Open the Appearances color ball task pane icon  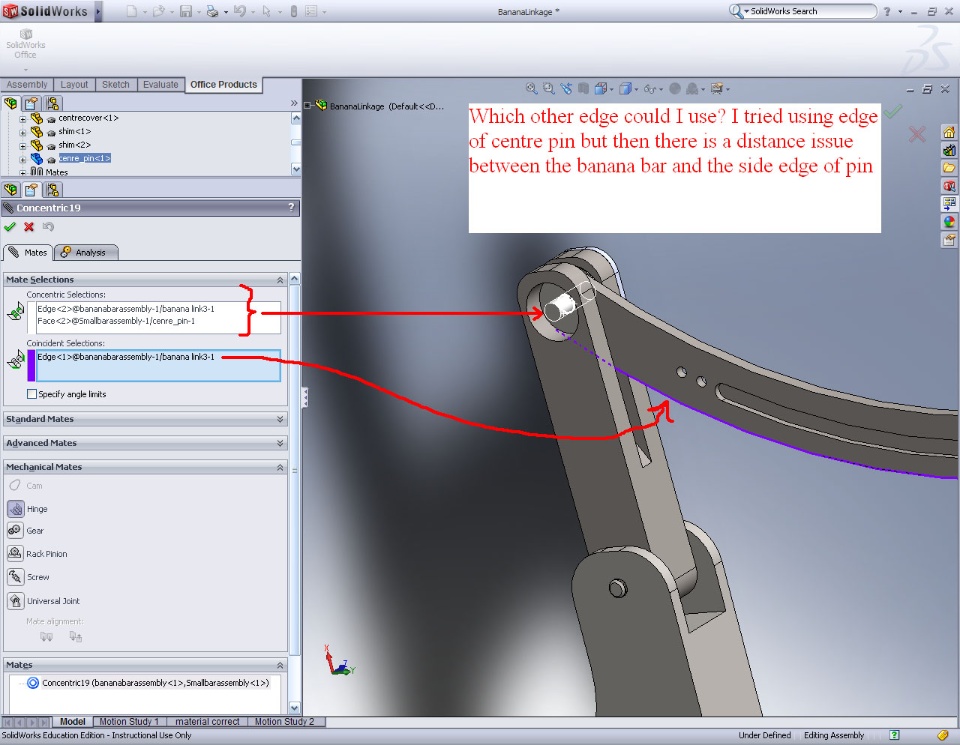(x=948, y=222)
